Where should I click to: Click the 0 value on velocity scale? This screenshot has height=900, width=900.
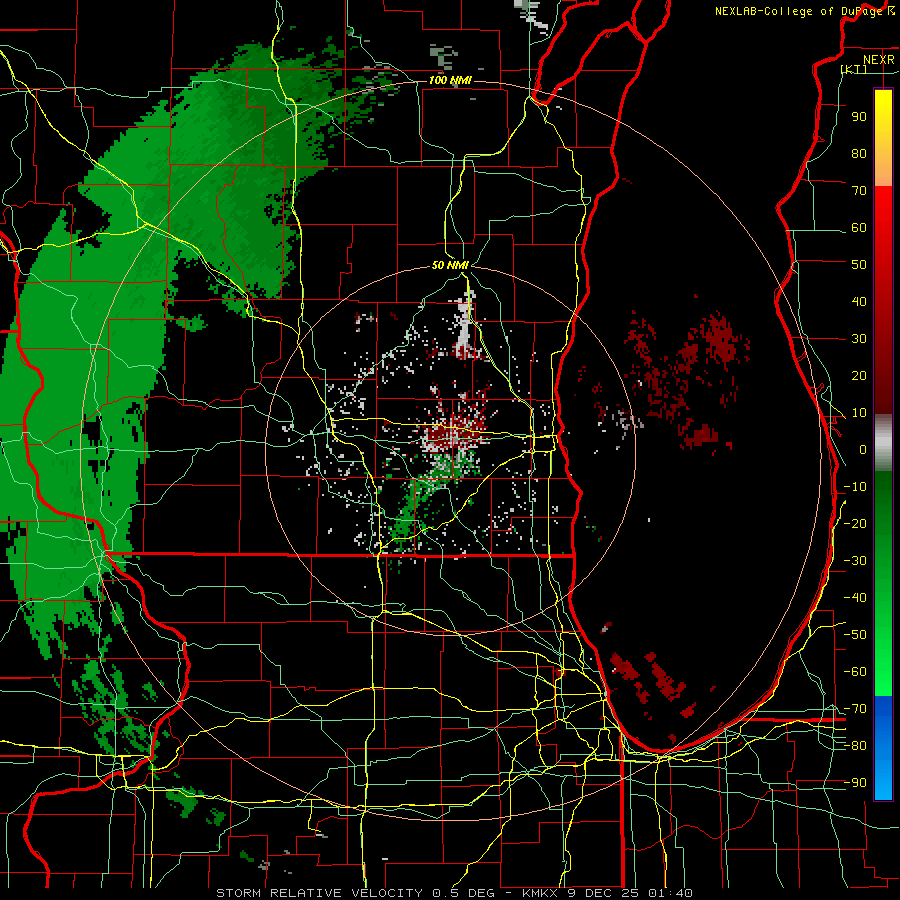(863, 449)
